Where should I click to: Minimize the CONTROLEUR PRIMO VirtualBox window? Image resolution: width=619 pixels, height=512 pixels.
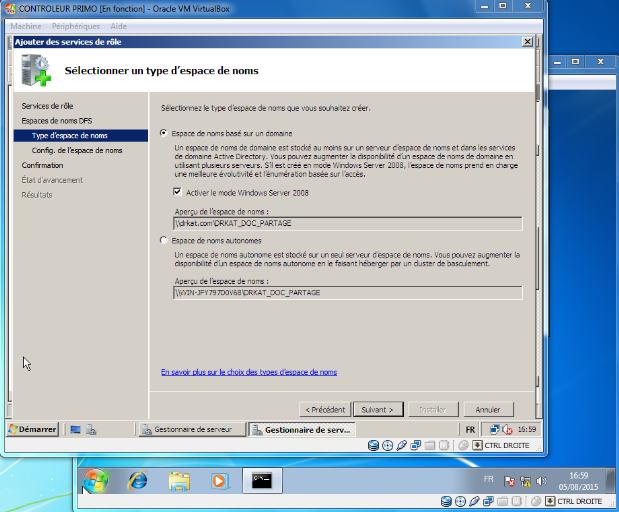coord(484,6)
